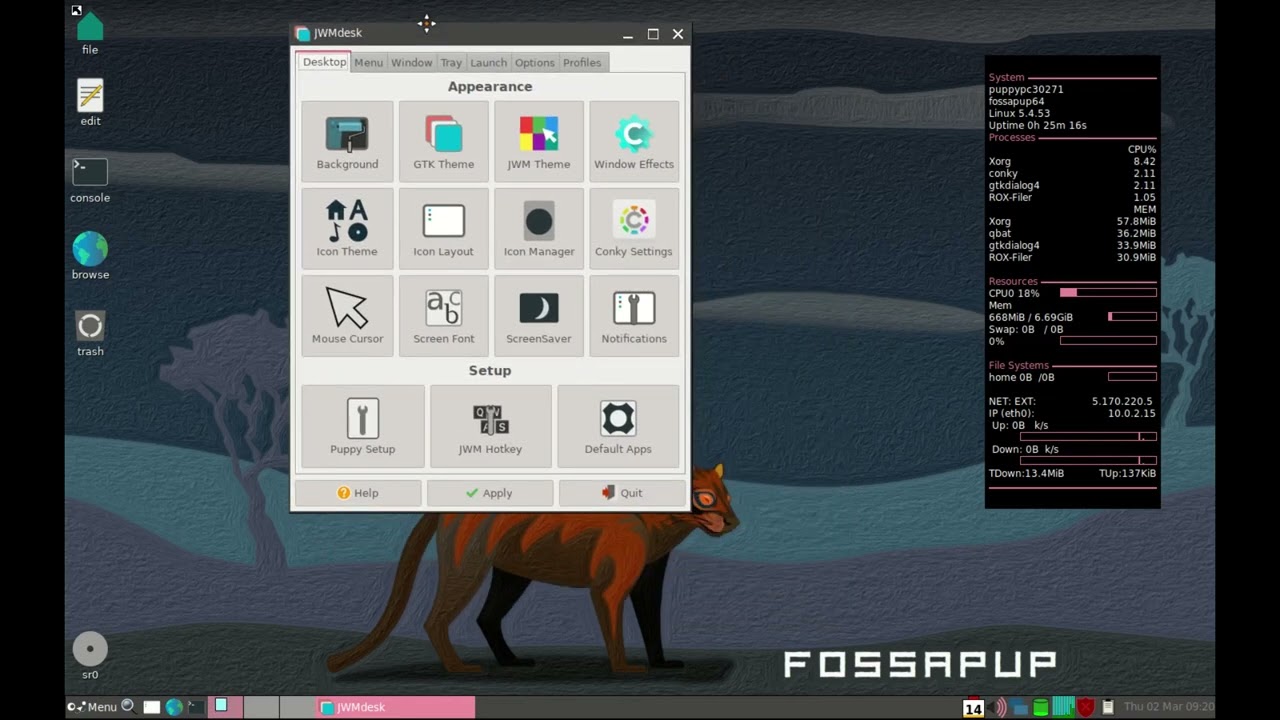Select the console desktop icon
The width and height of the screenshot is (1280, 720).
click(90, 180)
